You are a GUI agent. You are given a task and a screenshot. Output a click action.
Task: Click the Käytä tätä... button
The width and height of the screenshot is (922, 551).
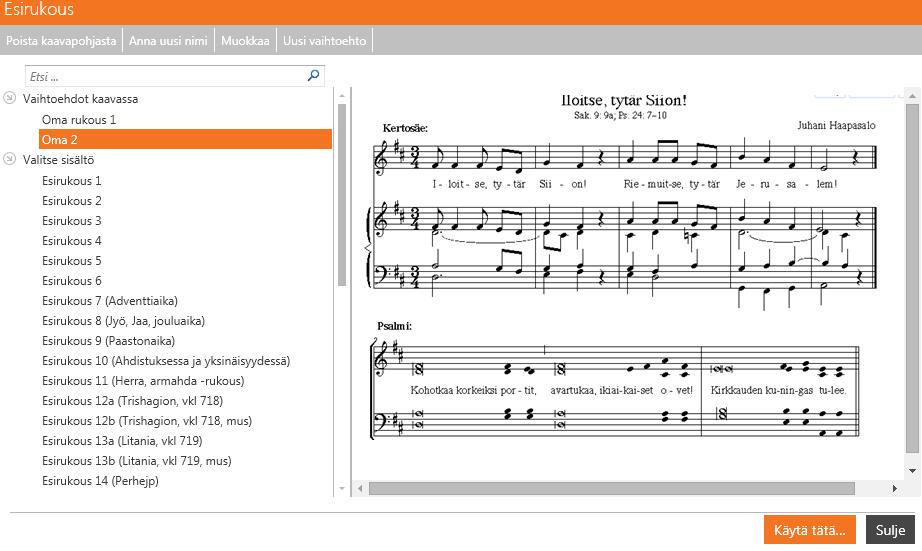[x=810, y=530]
